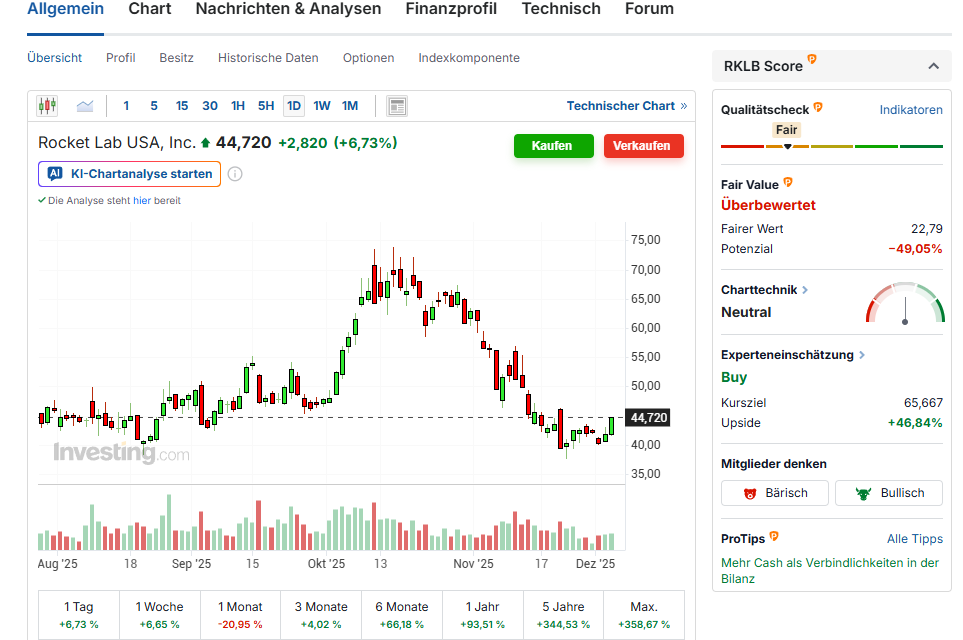Open the Technischer Chart link

626,106
